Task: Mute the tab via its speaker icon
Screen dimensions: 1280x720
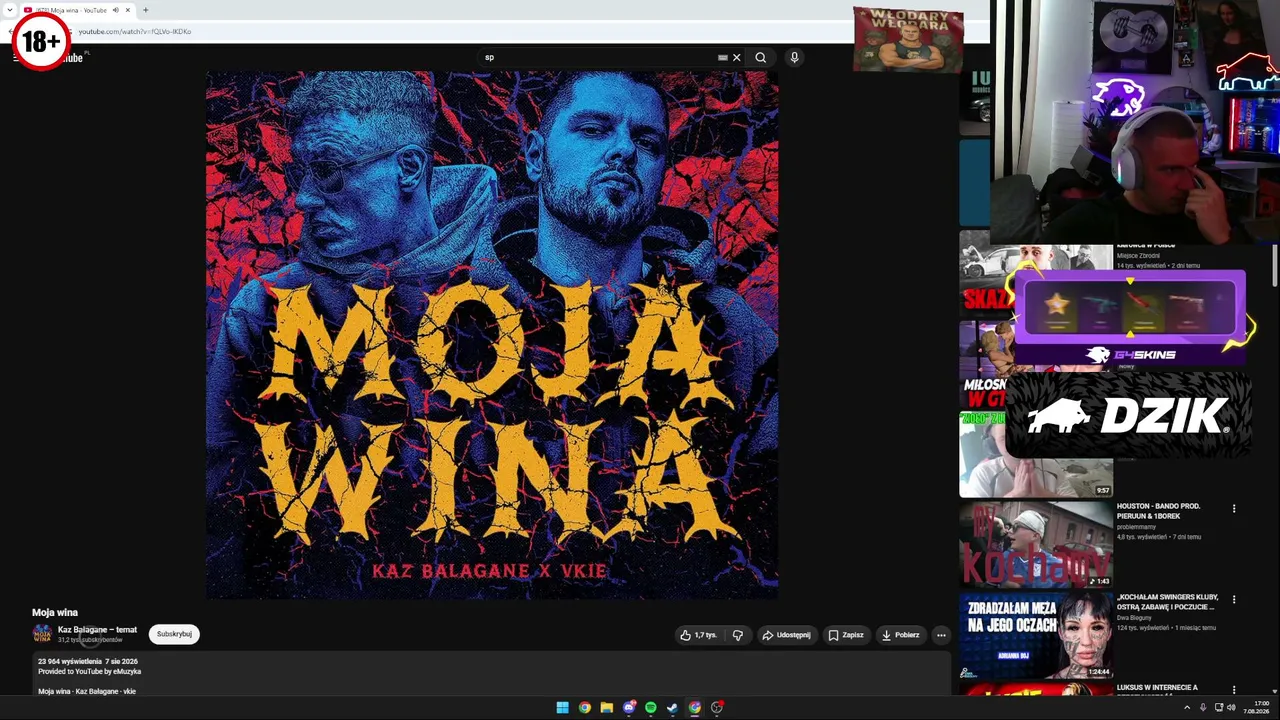Action: click(x=115, y=10)
